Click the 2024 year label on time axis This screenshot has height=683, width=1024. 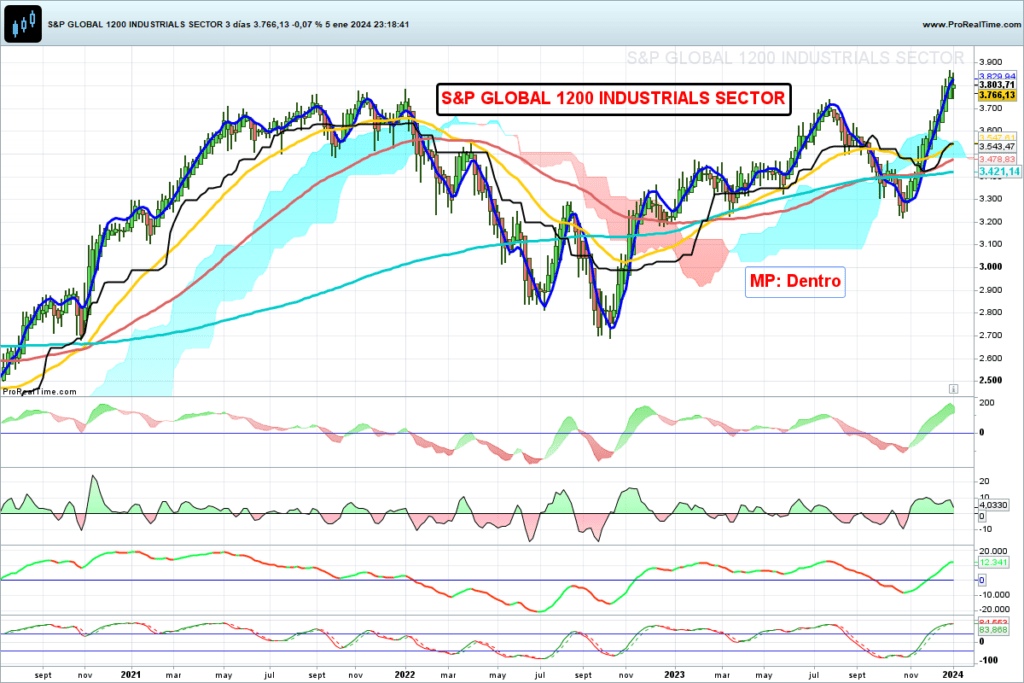coord(953,675)
